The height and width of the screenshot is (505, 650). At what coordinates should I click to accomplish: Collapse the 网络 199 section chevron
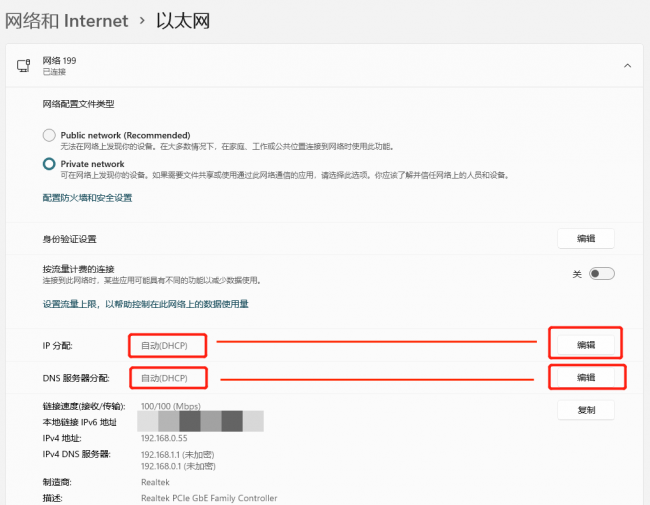[627, 66]
